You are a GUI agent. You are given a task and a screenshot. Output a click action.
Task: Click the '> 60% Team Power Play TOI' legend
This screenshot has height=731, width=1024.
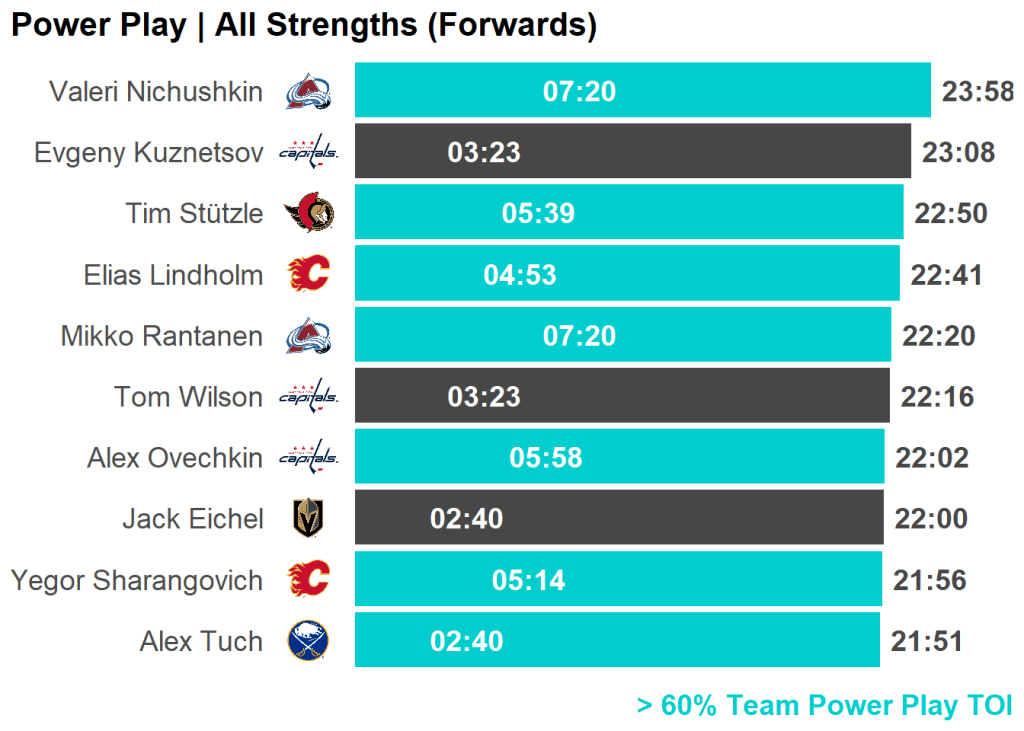[x=824, y=705]
